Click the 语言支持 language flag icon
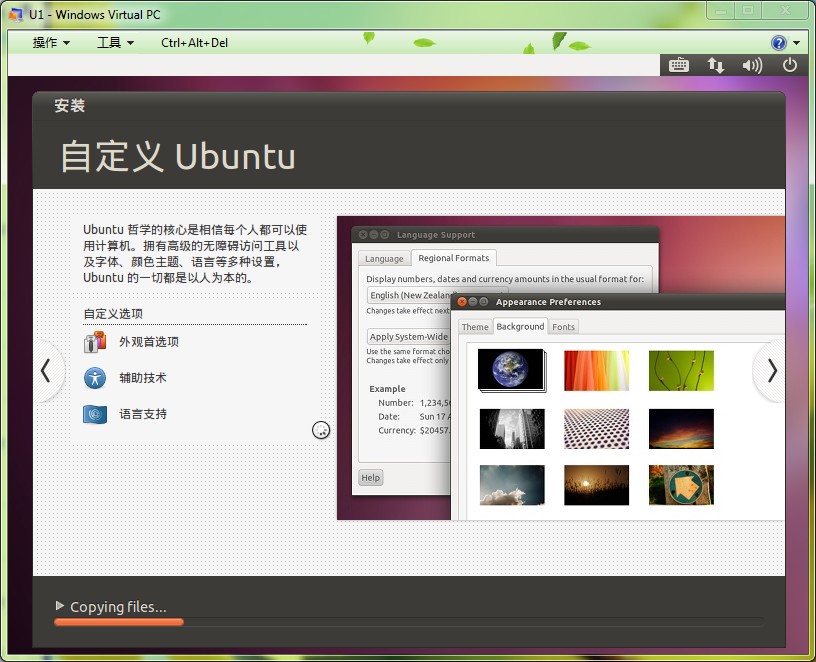 pos(95,414)
